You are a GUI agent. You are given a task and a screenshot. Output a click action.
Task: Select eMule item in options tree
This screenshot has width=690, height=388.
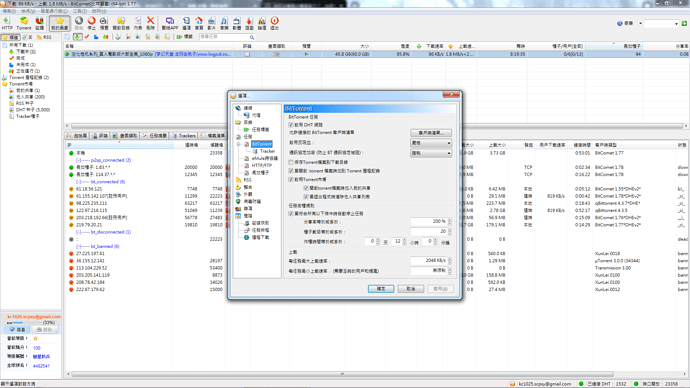click(264, 158)
